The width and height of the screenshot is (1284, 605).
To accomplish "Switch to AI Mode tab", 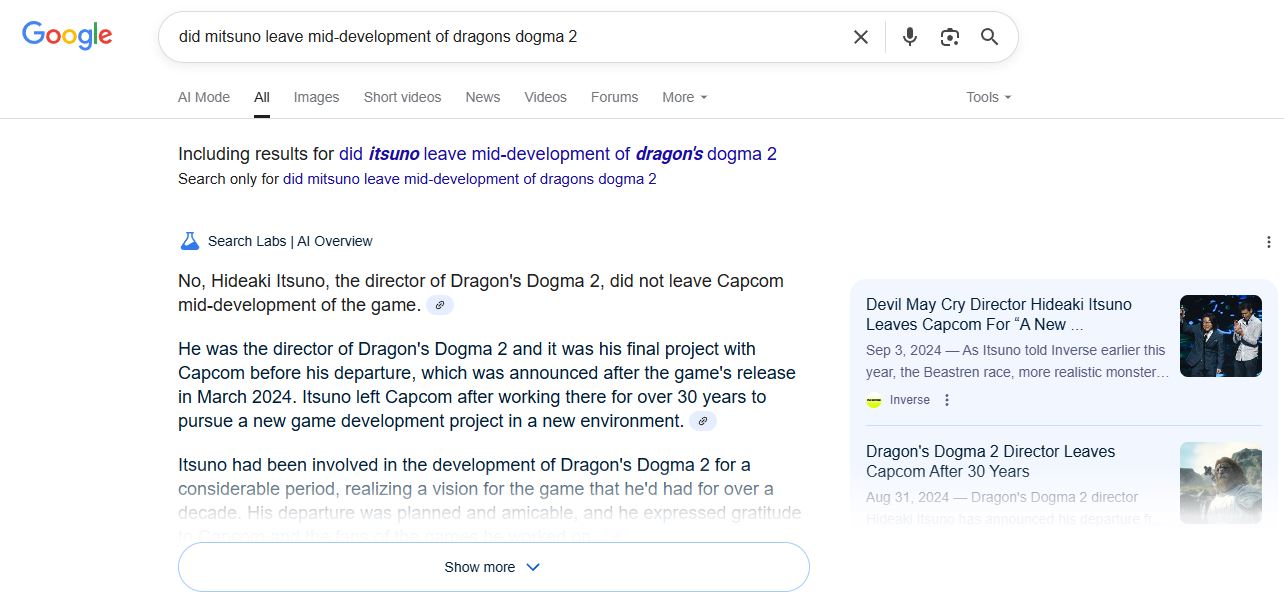I will pyautogui.click(x=204, y=97).
